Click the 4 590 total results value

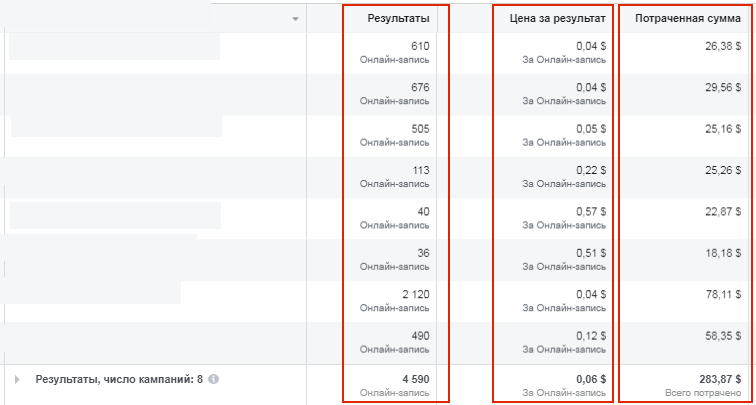(414, 378)
